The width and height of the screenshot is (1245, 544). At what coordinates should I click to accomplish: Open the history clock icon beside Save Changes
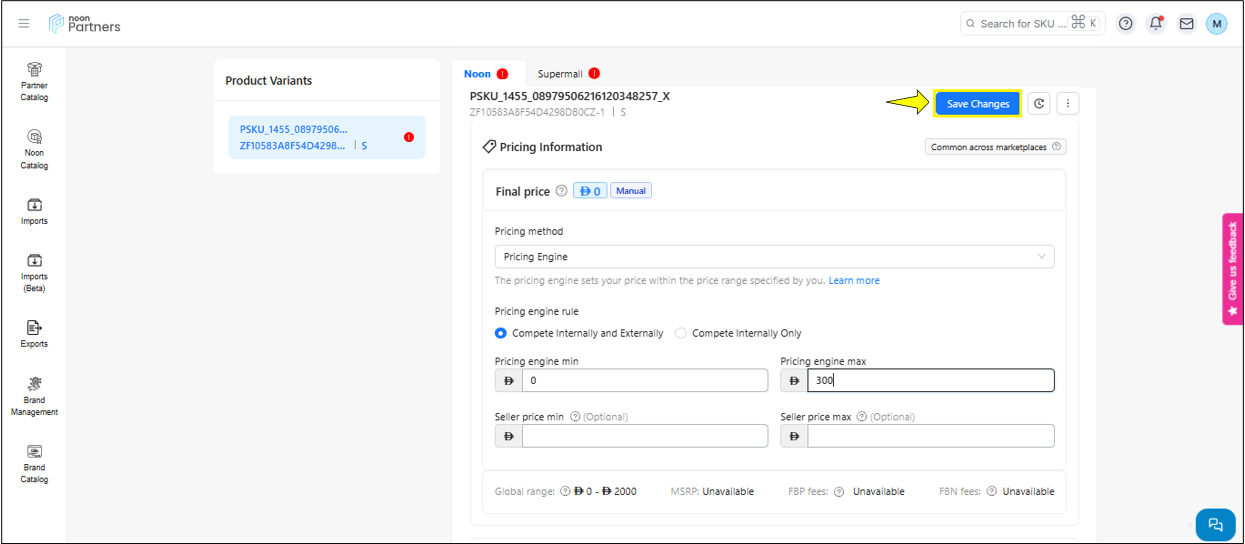click(1039, 104)
